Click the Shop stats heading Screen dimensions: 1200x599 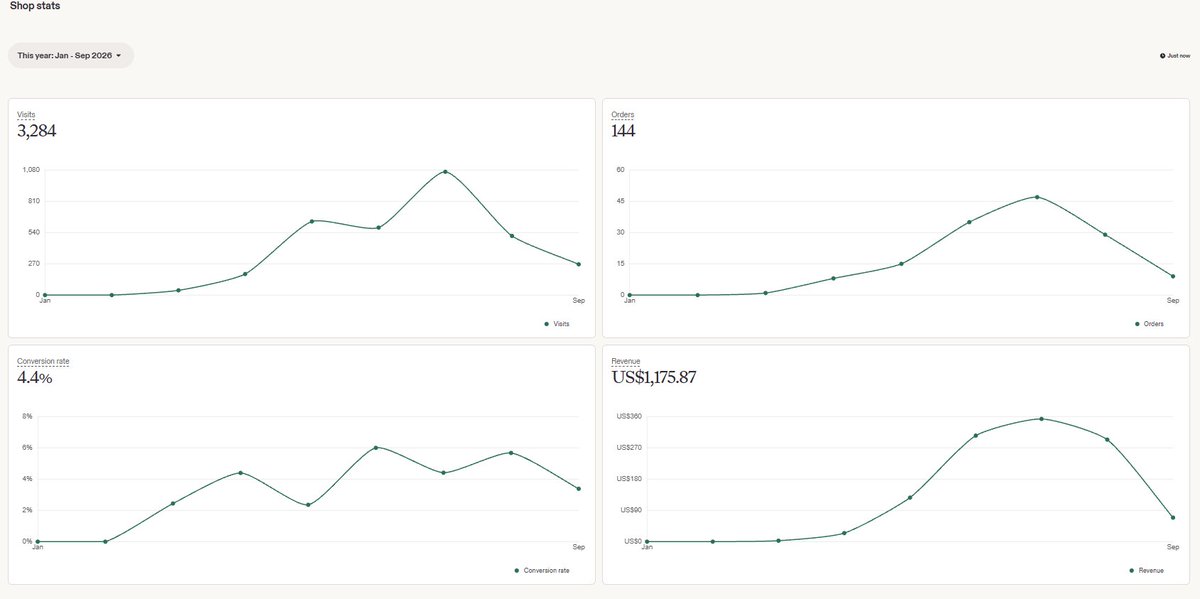35,6
